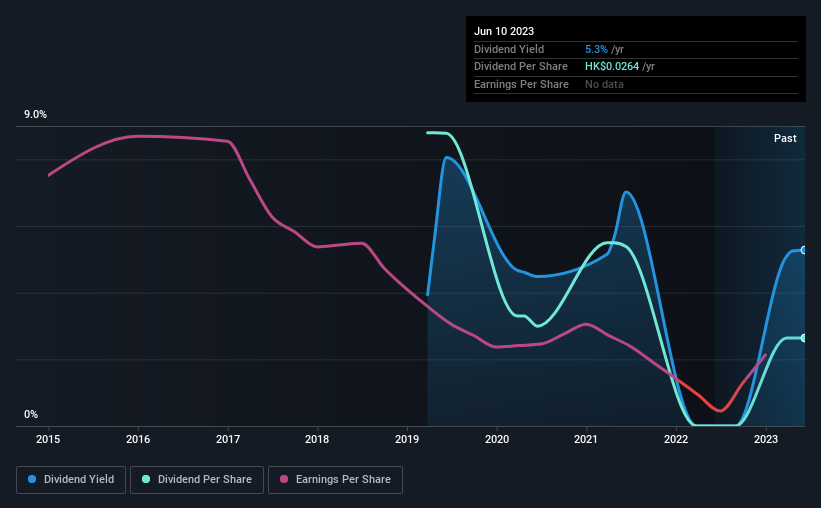This screenshot has height=508, width=821.
Task: Click the 0% y-axis label
Action: (31, 414)
